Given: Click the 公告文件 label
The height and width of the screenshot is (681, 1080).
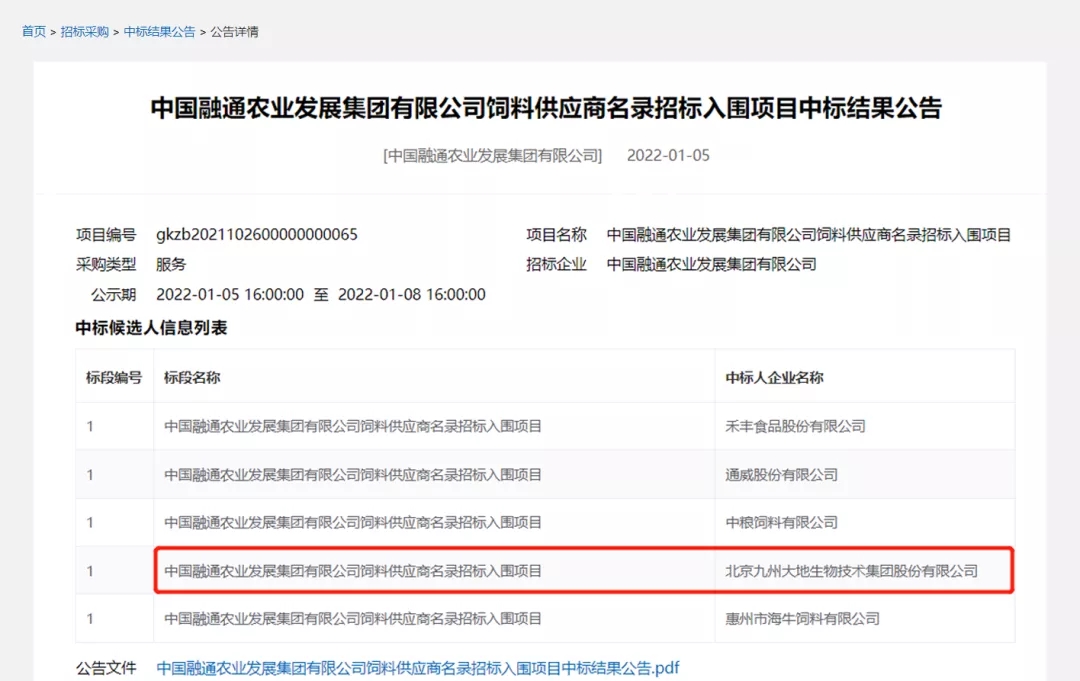Looking at the screenshot, I should [106, 668].
